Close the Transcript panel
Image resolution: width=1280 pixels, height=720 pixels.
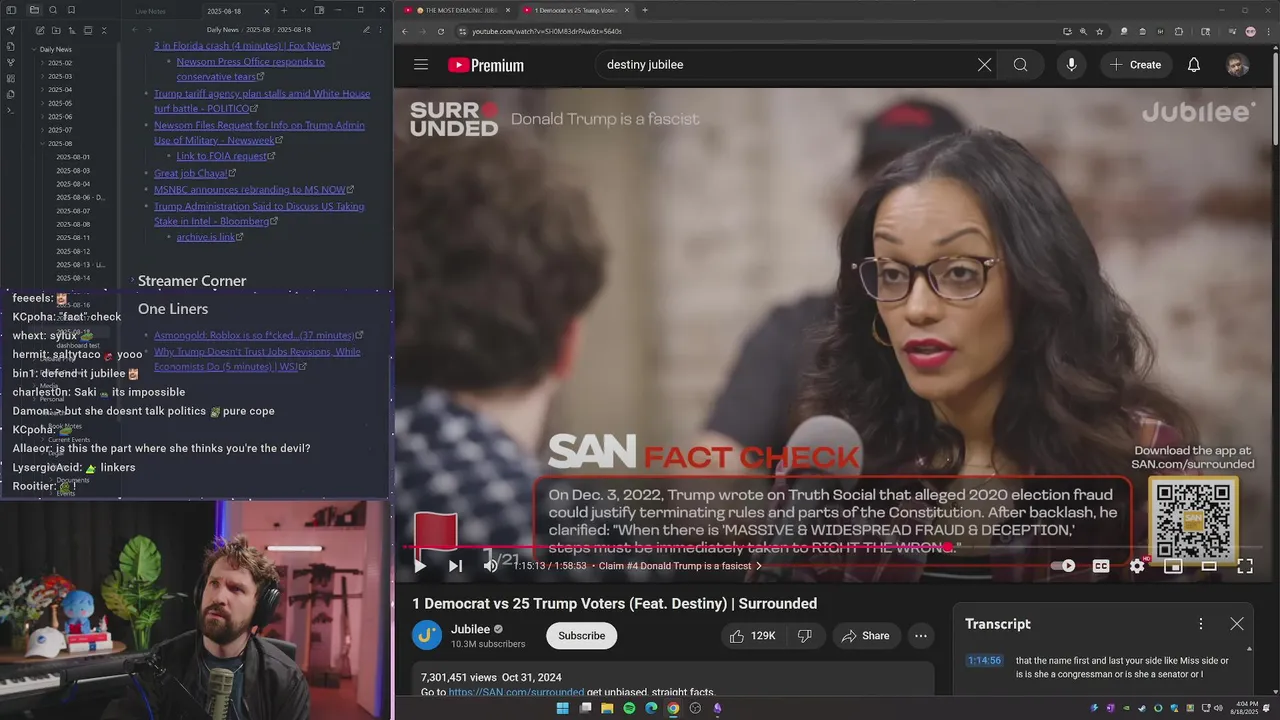(x=1237, y=624)
